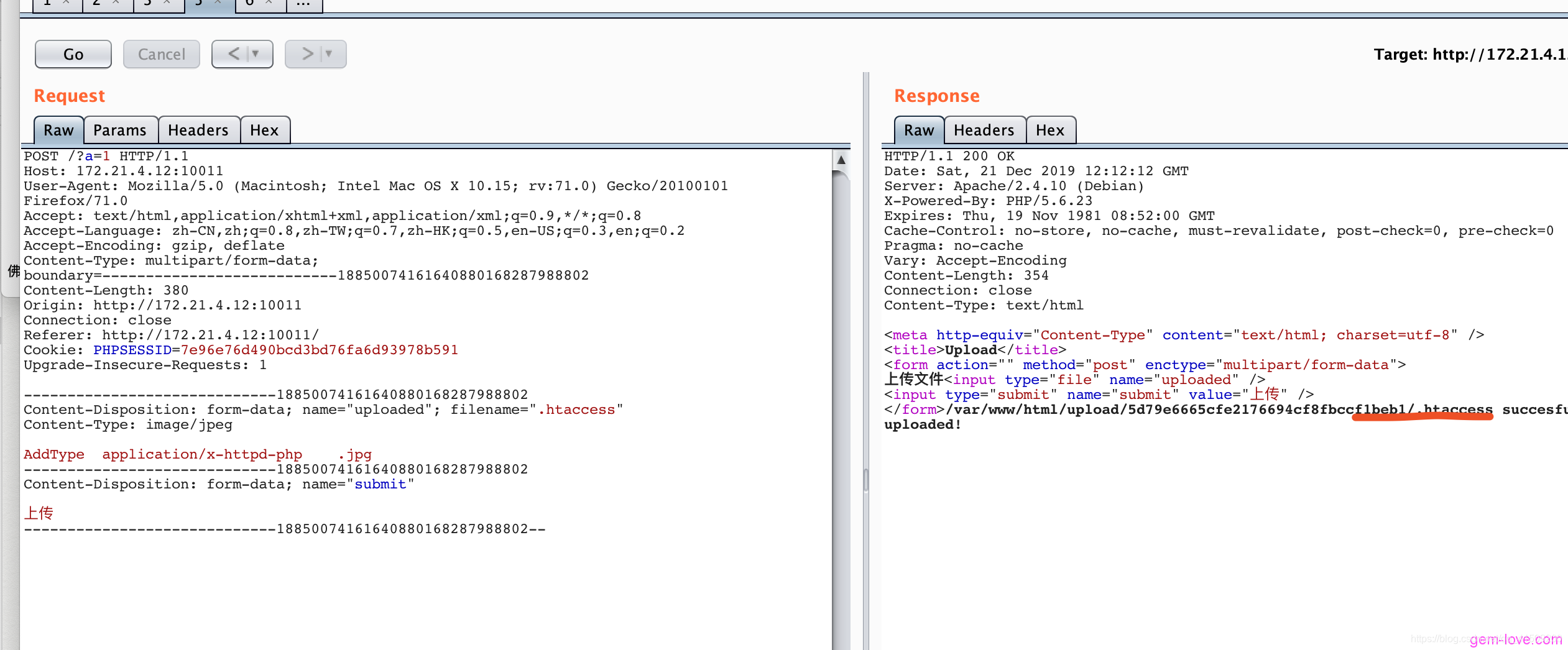Click the request pane vertical scrollbar thumb

coord(841,410)
